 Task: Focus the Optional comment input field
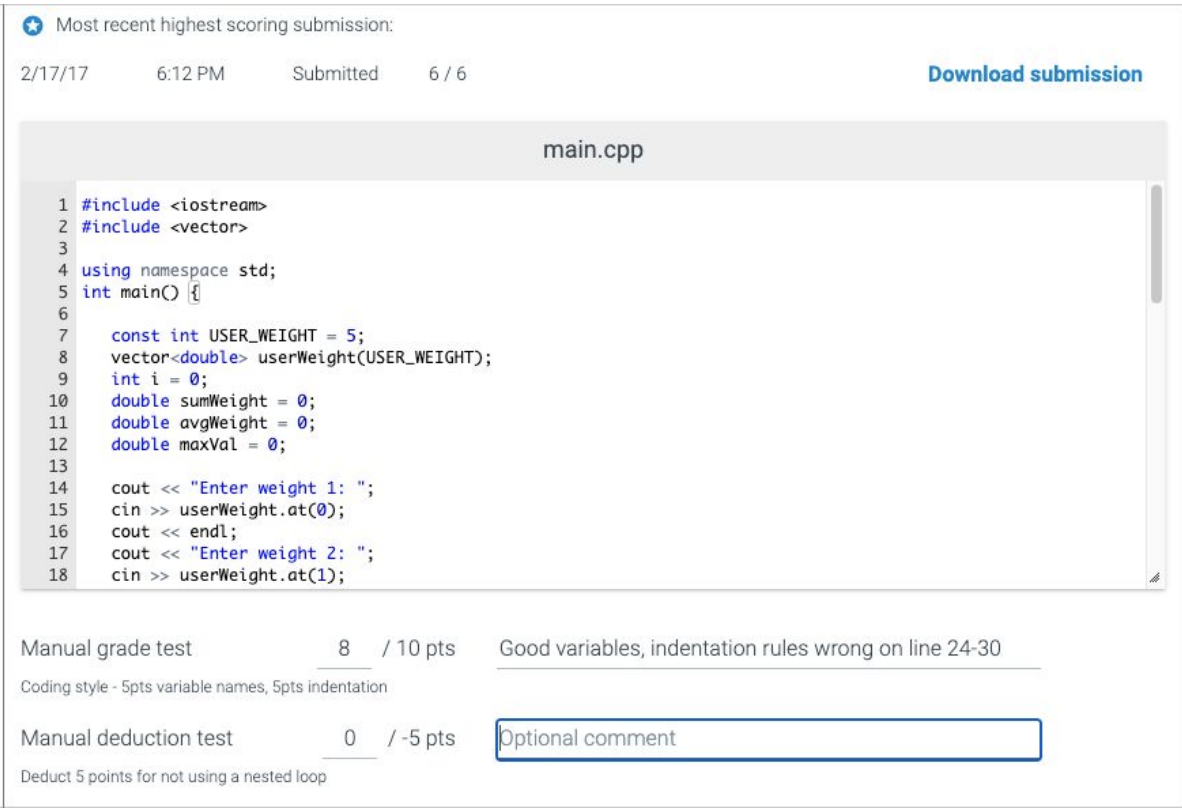[768, 739]
